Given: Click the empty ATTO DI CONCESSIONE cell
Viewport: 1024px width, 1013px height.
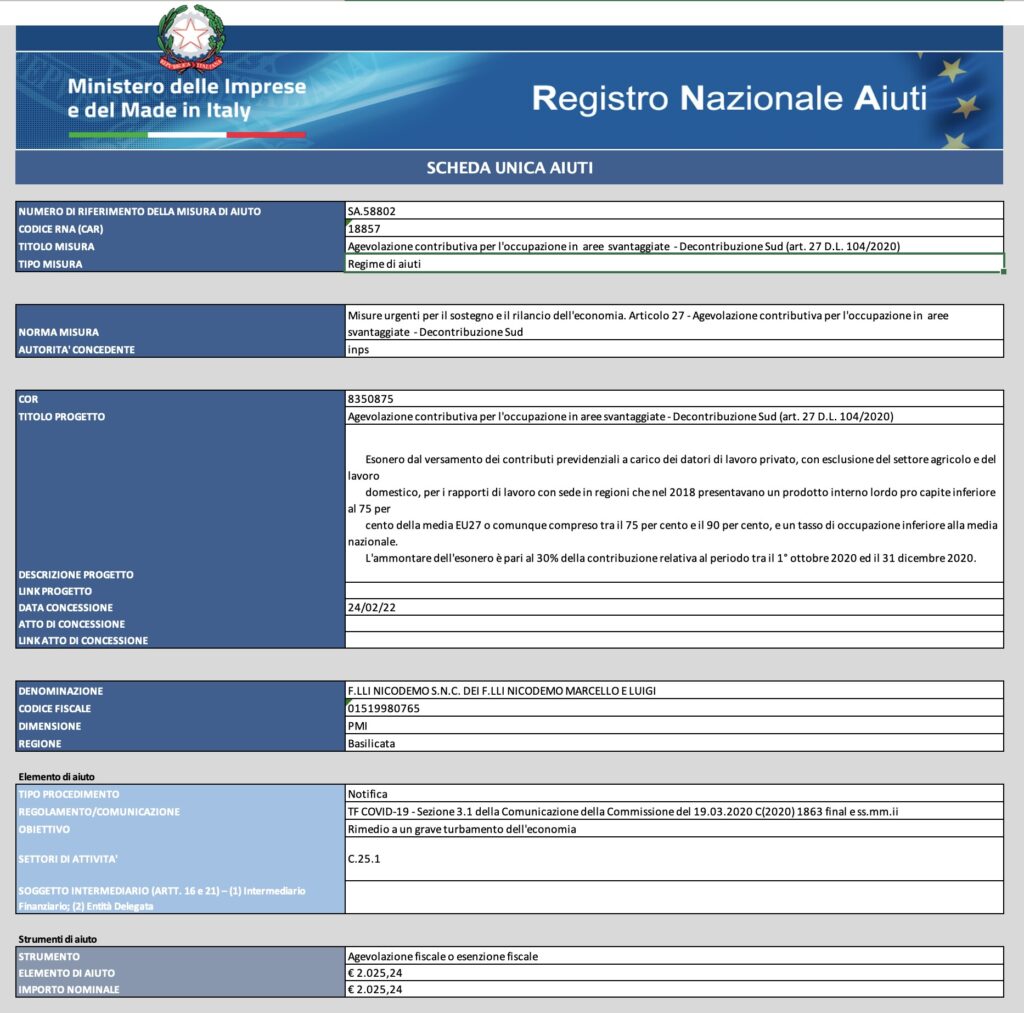Looking at the screenshot, I should (674, 623).
